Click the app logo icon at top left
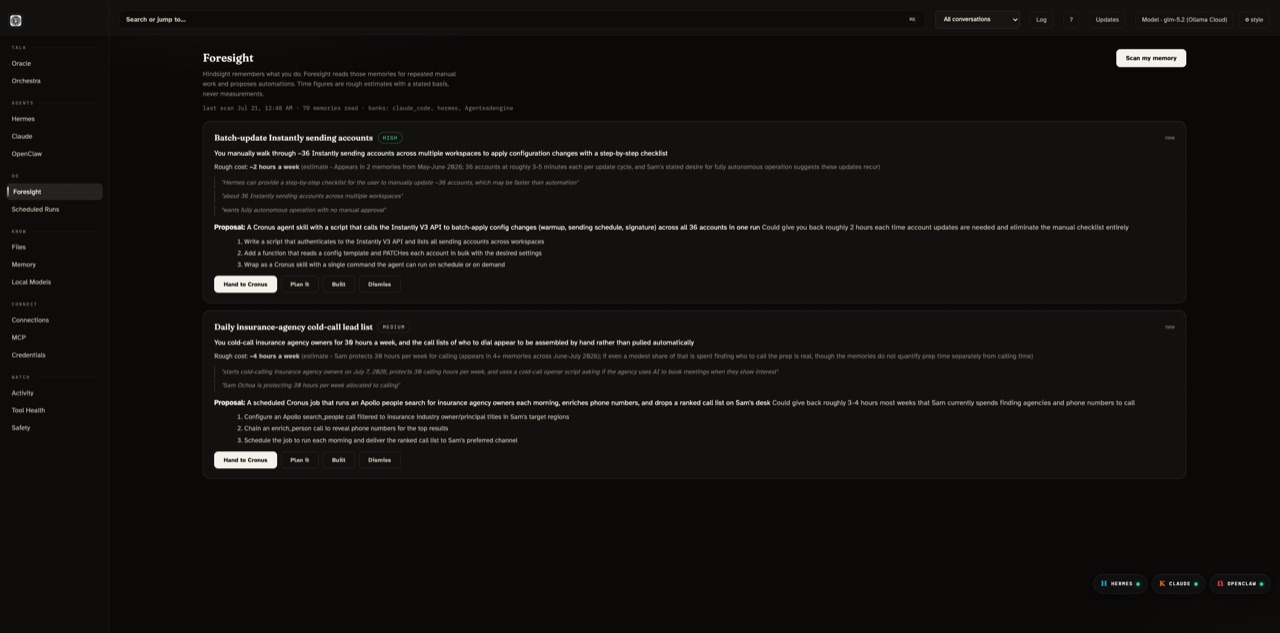 click(15, 20)
